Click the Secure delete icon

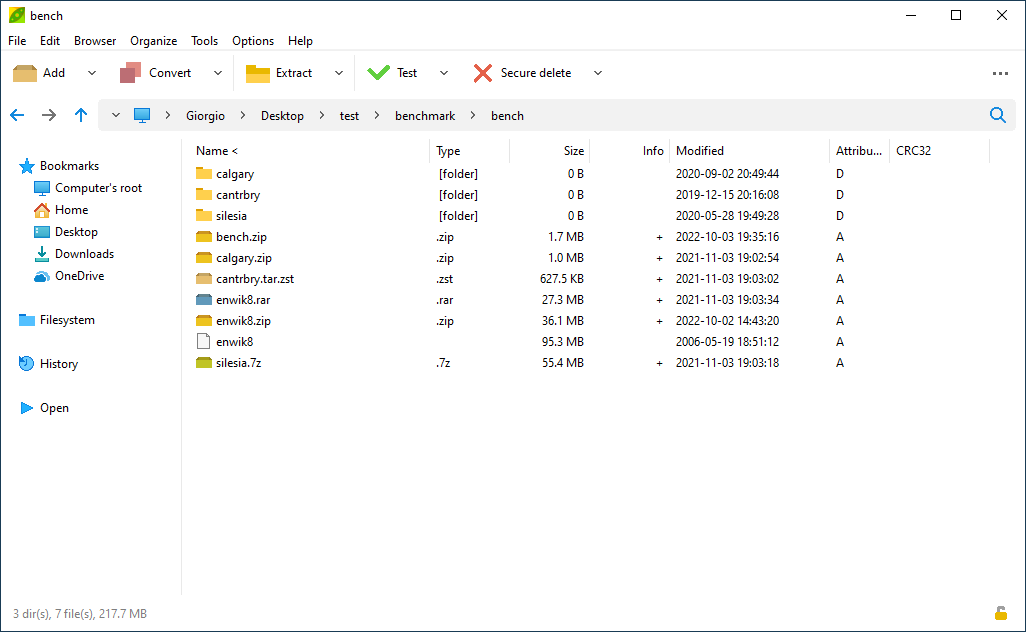tap(485, 72)
